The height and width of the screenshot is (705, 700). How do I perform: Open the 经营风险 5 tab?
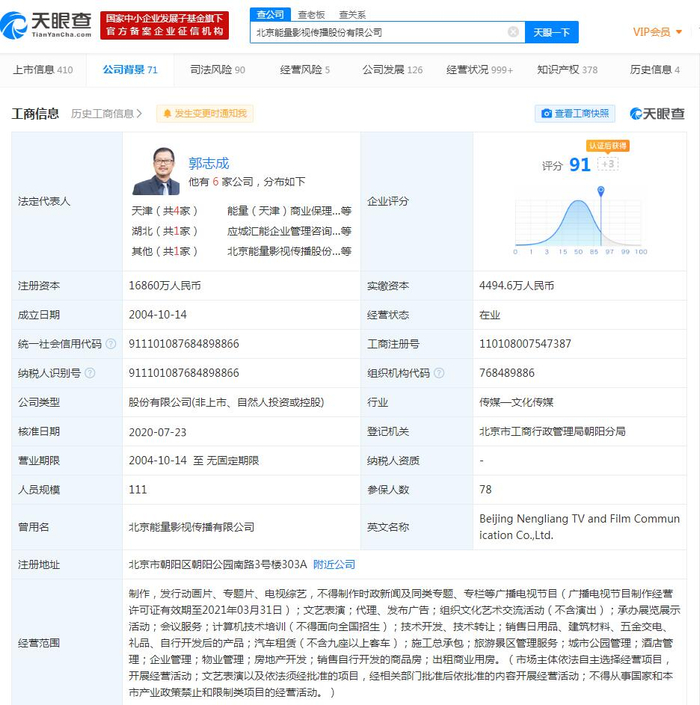pos(305,70)
